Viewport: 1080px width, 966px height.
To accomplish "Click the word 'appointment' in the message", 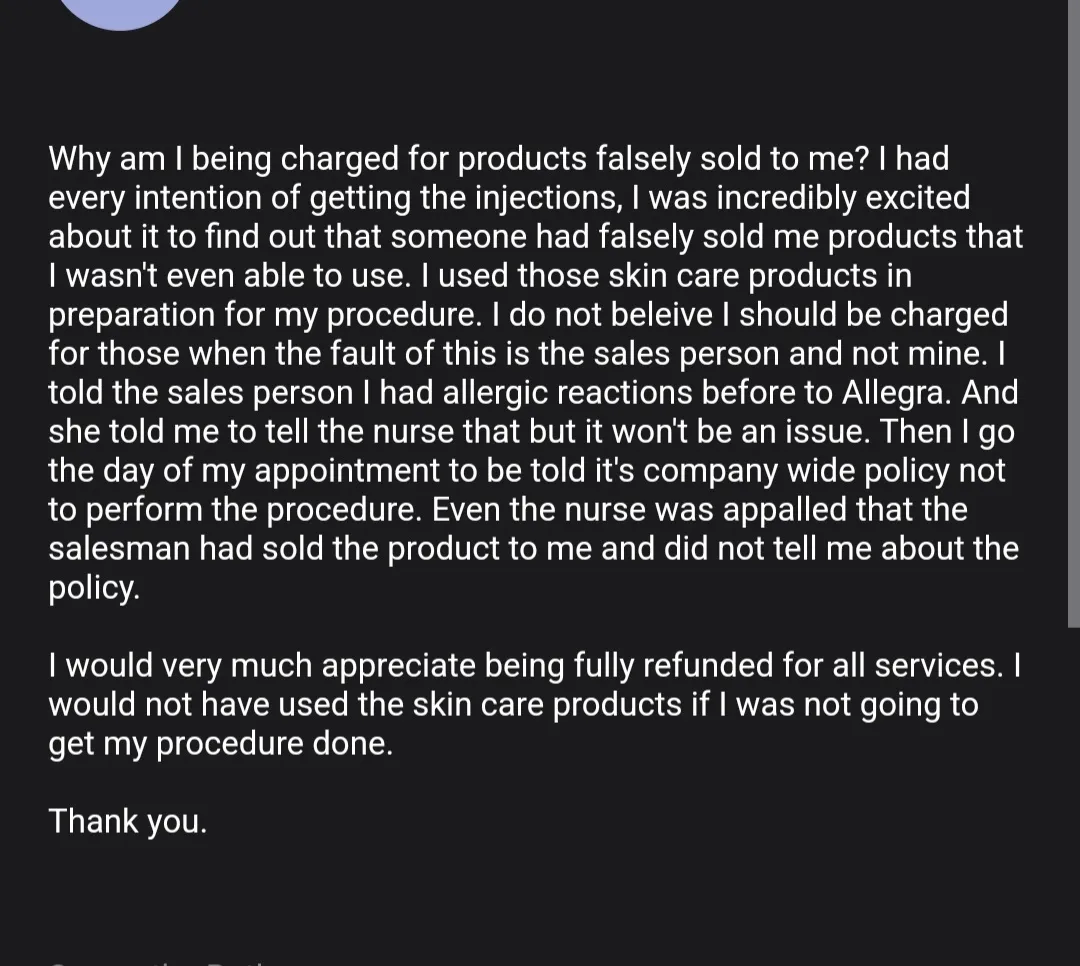I will coord(346,471).
